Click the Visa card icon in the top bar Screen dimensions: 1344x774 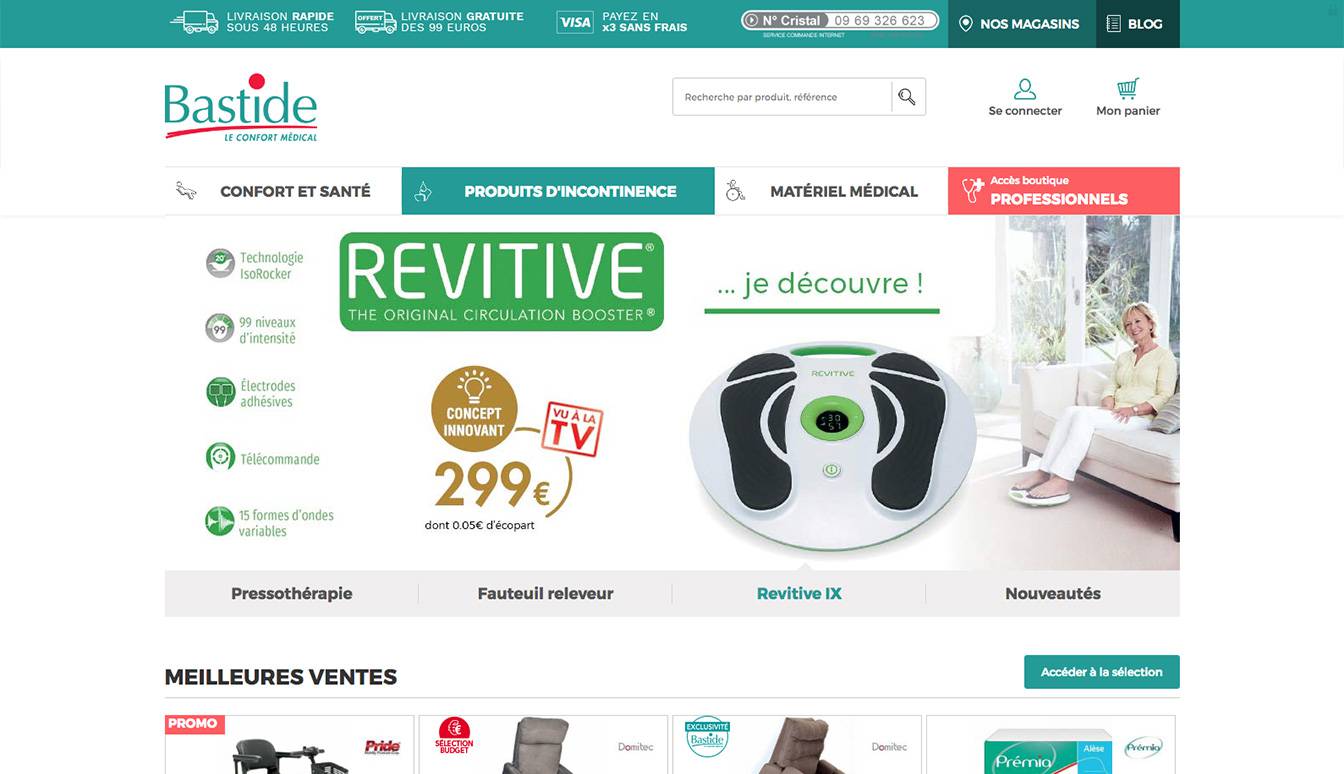point(575,22)
